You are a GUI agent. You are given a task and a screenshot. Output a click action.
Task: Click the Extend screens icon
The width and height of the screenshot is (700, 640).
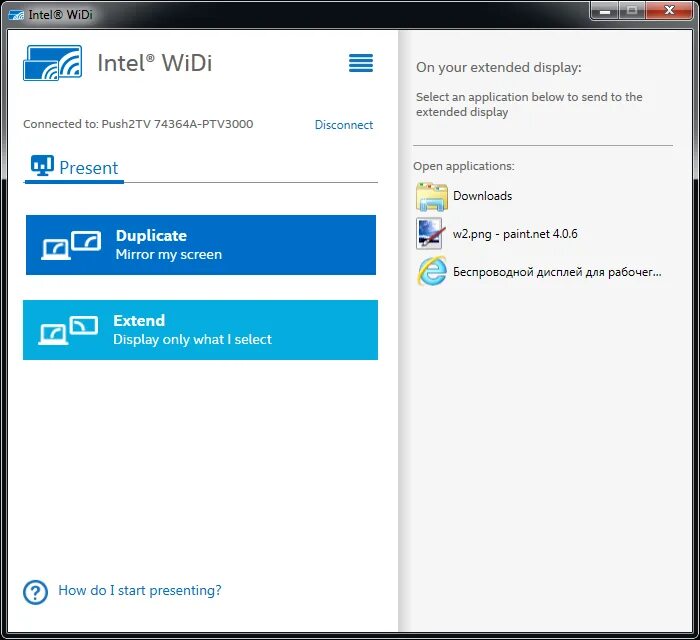68,330
